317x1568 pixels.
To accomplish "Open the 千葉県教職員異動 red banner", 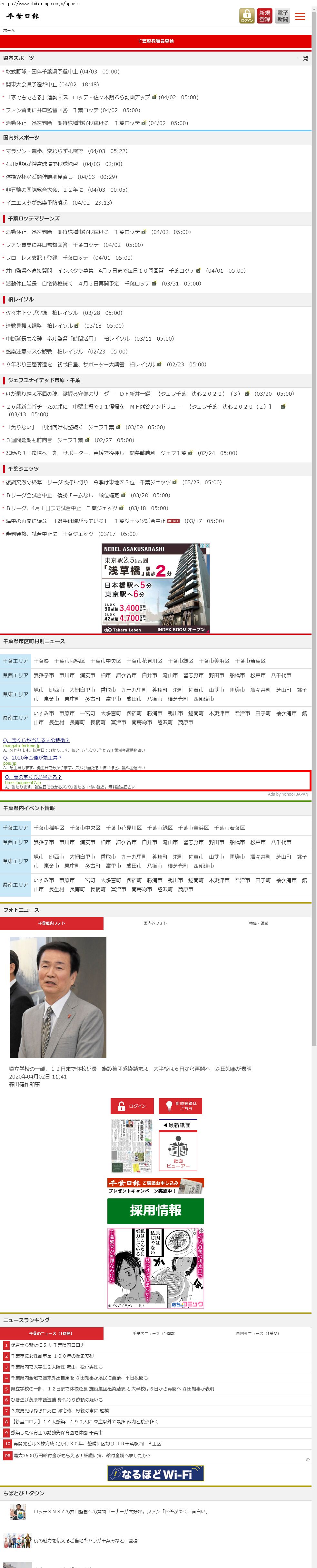I will tap(155, 41).
